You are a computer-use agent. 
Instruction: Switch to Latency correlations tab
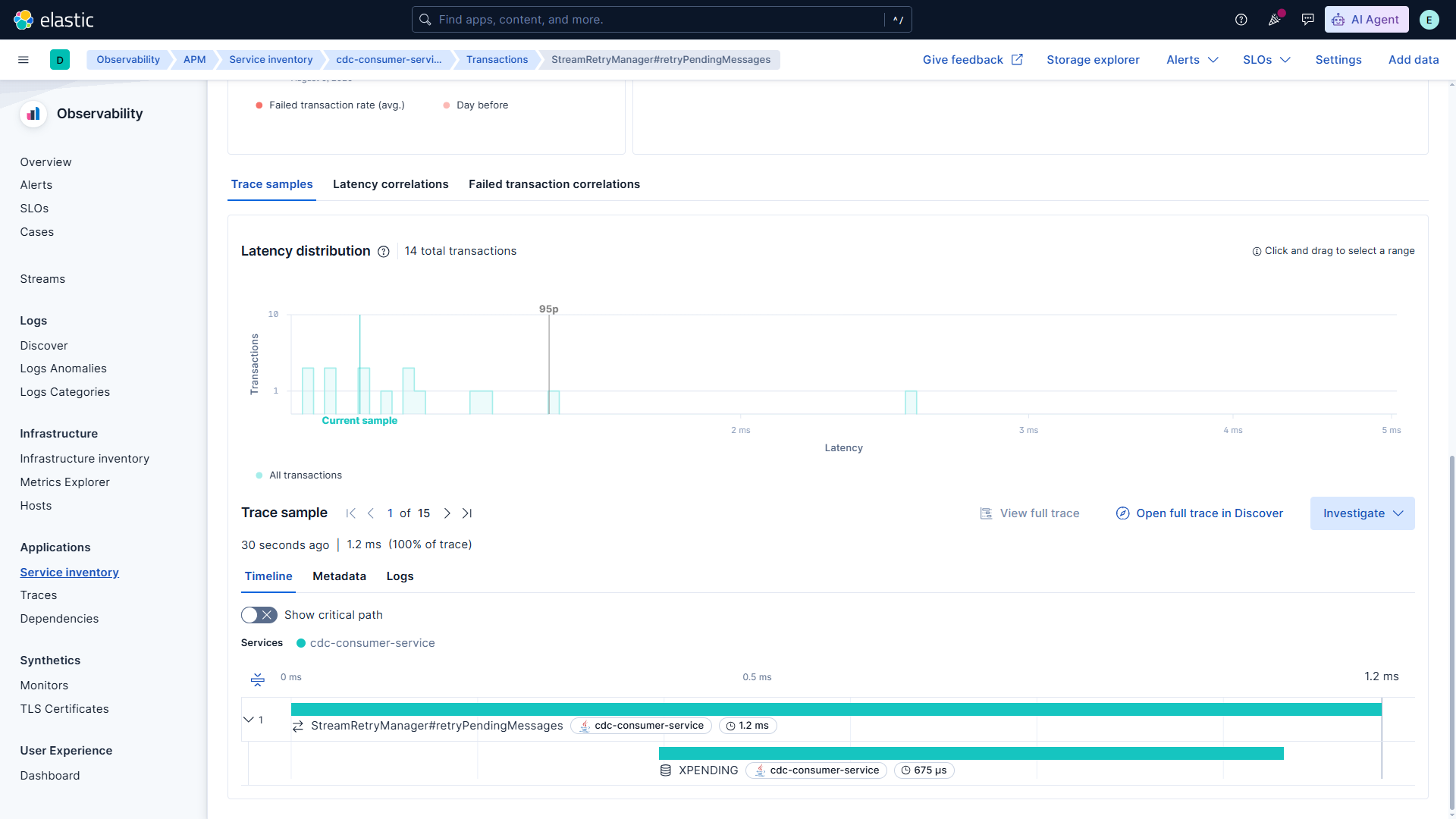pyautogui.click(x=391, y=184)
